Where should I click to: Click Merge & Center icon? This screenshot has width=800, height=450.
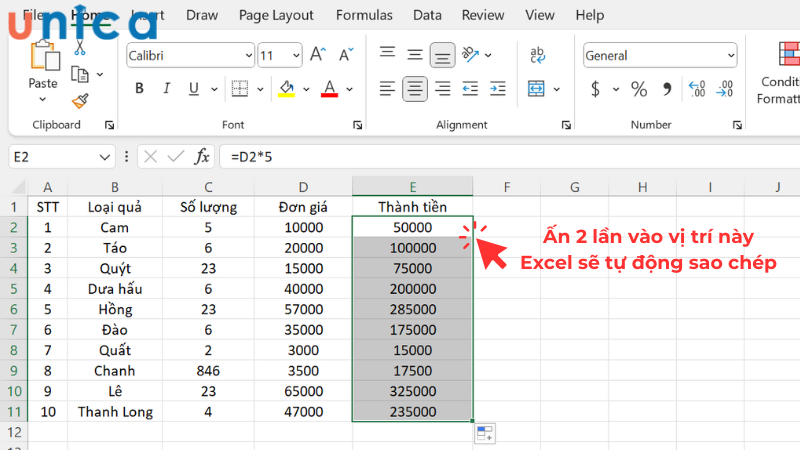536,89
